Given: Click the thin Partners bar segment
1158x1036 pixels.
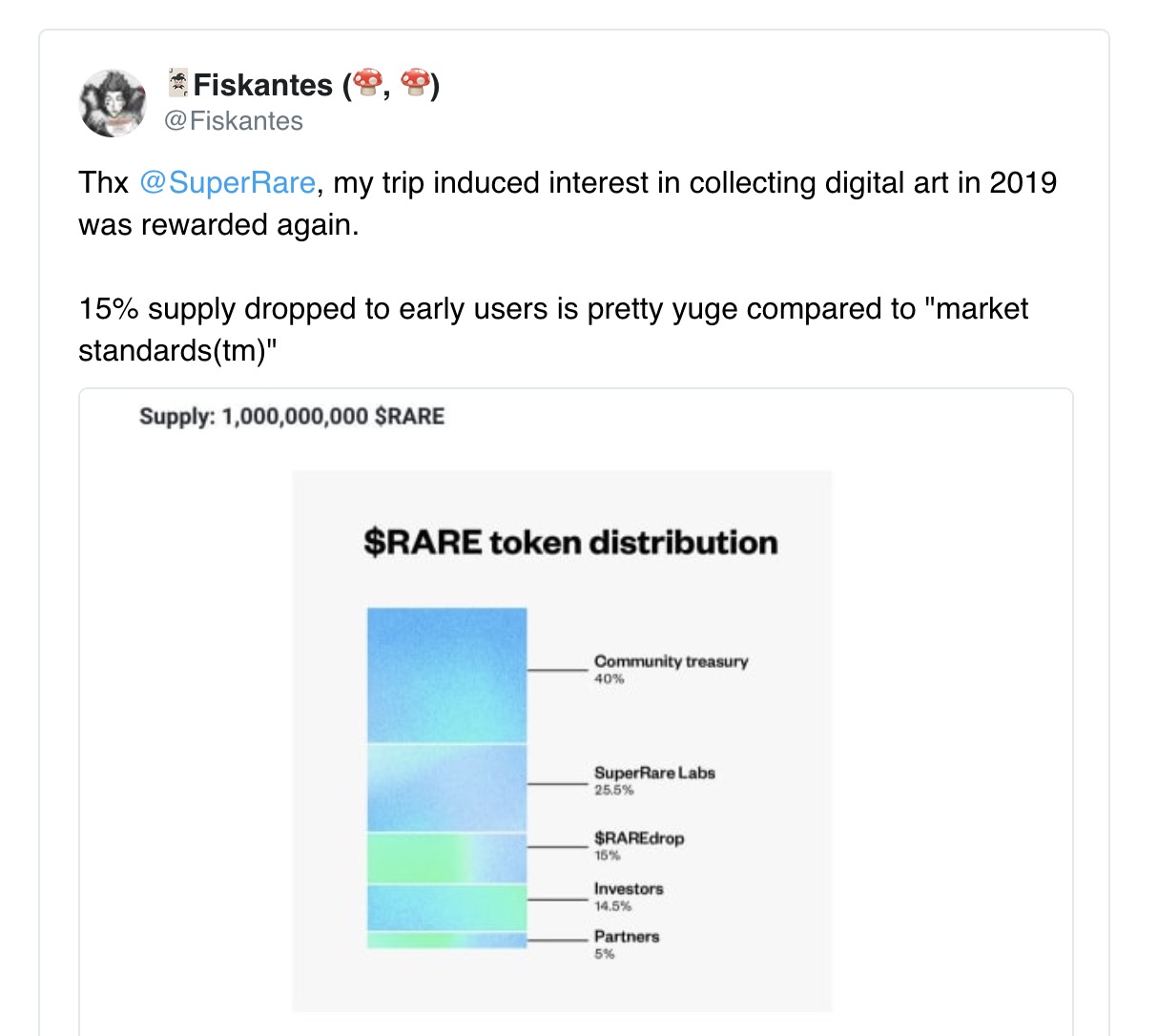Looking at the screenshot, I should pos(446,941).
